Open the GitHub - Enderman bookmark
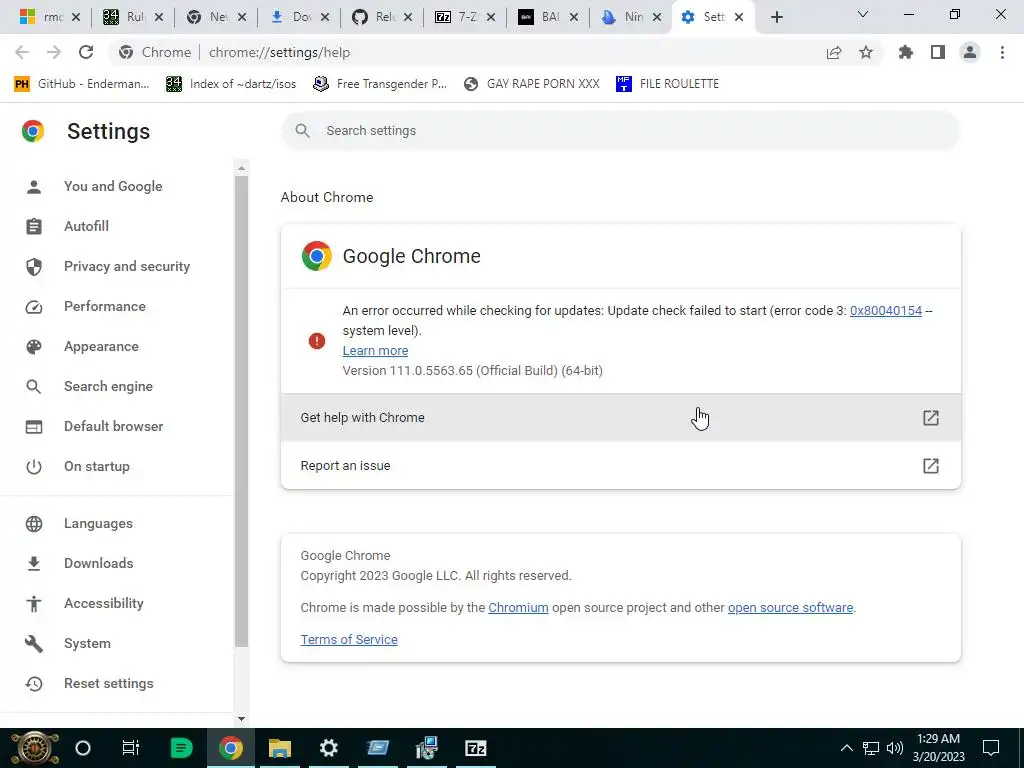This screenshot has width=1024, height=768. pyautogui.click(x=82, y=84)
